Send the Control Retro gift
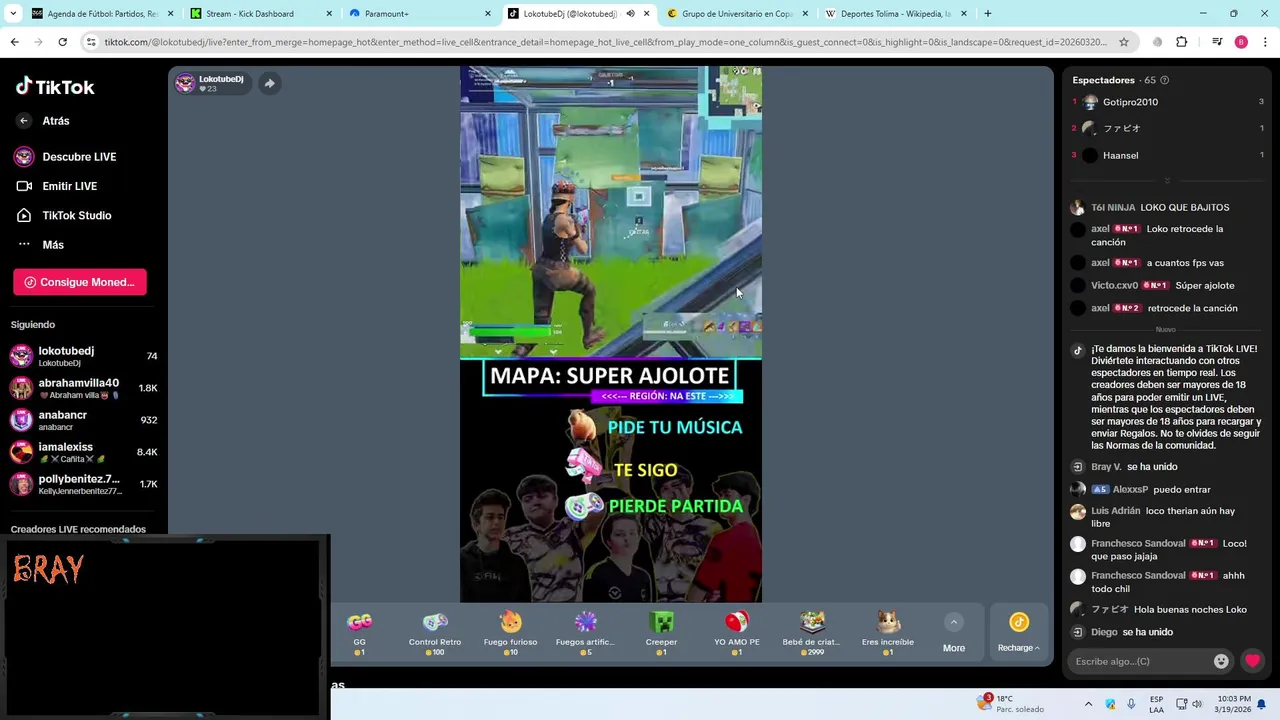 click(x=434, y=633)
